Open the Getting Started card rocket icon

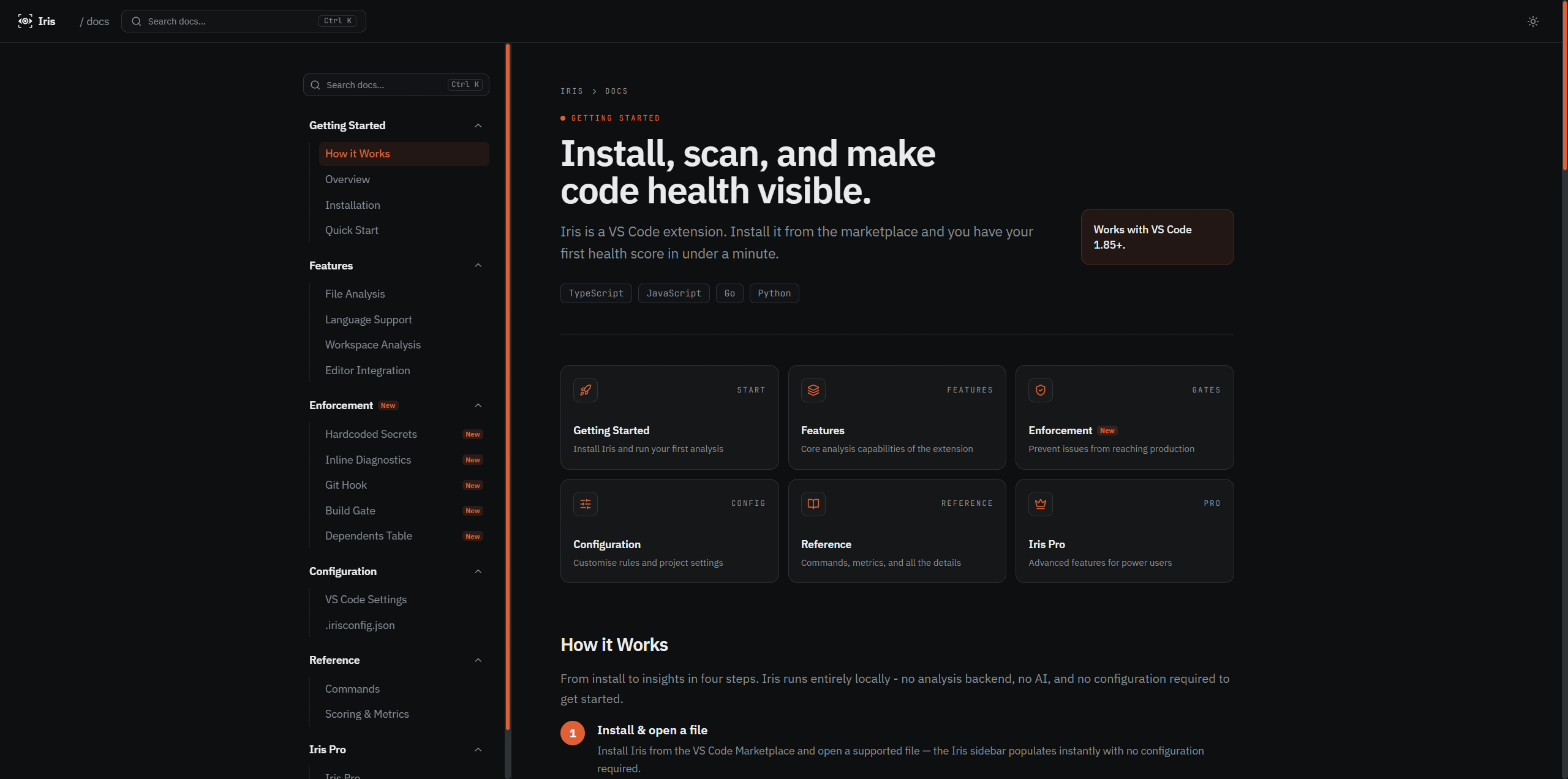586,390
